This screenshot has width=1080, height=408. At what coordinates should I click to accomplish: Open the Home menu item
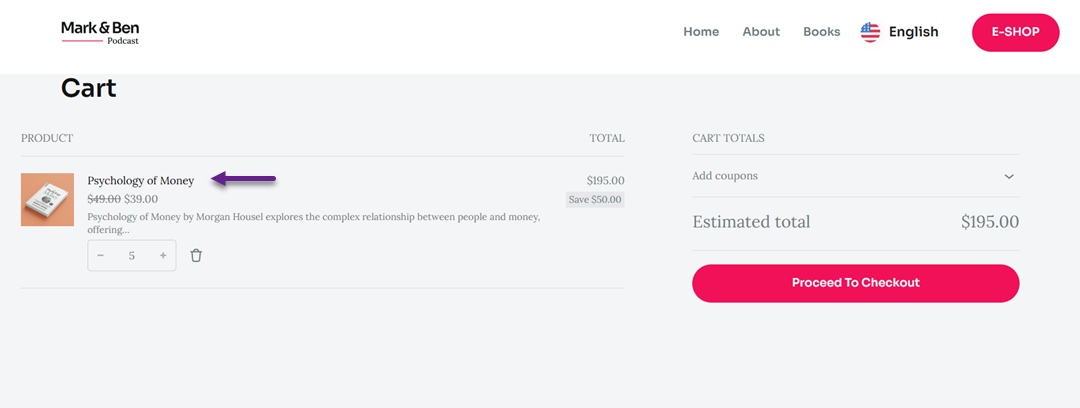[x=701, y=32]
